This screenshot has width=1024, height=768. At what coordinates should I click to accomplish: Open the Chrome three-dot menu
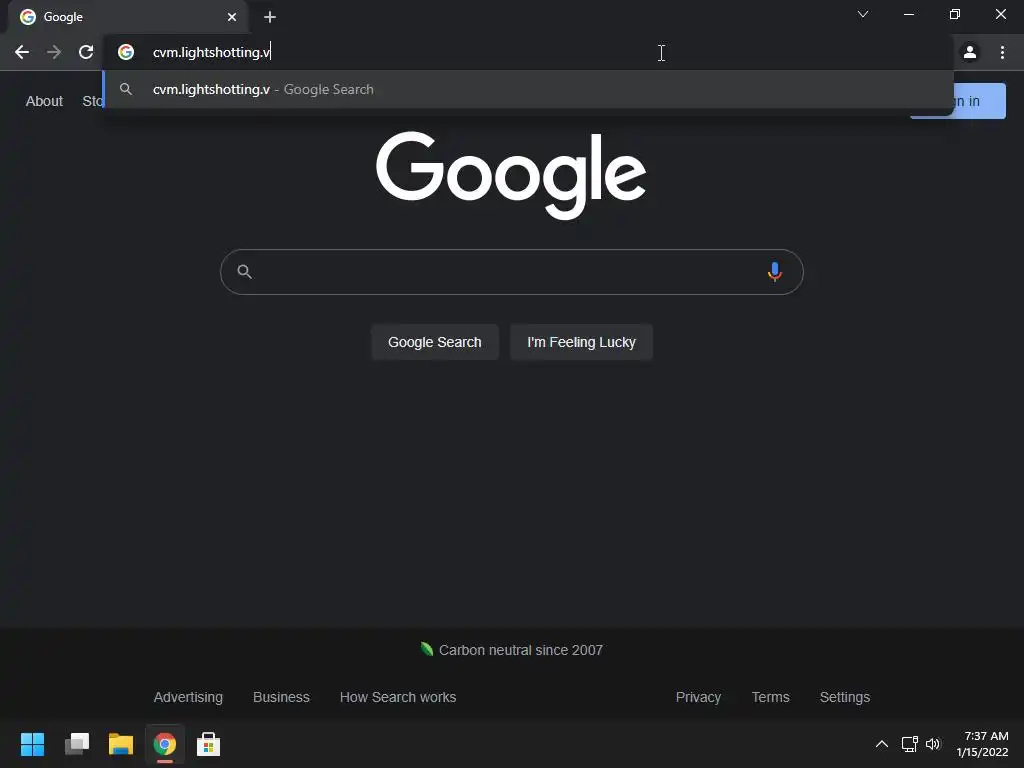click(x=1002, y=52)
